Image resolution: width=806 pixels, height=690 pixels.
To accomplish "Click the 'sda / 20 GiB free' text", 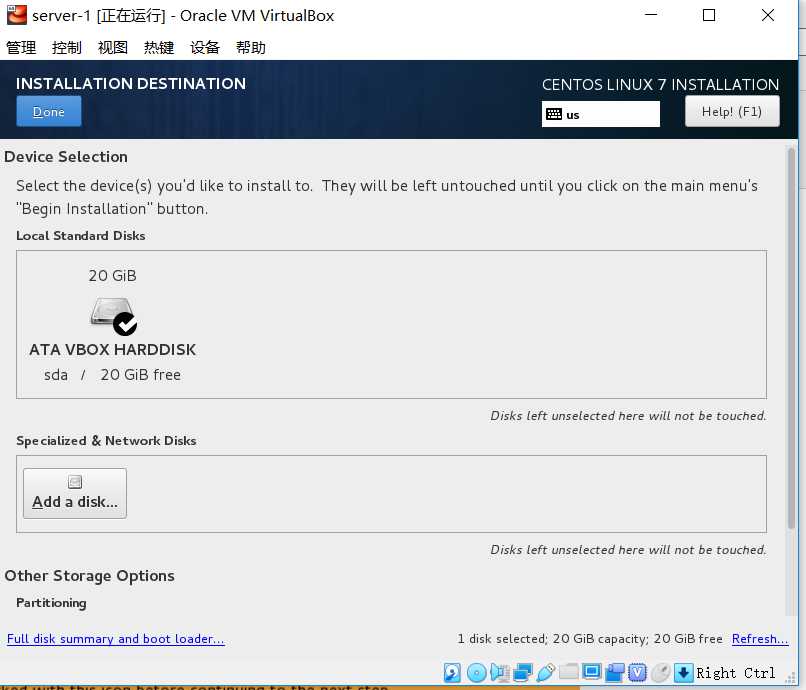I will click(113, 375).
